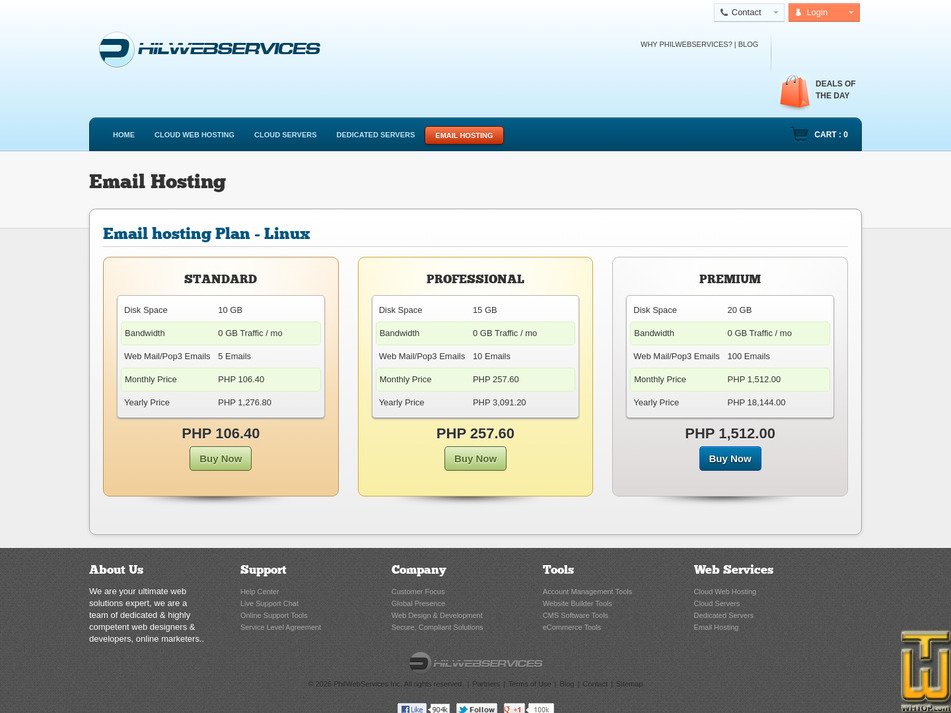951x713 pixels.
Task: Open Secure, Compliant Solutions footer link
Action: [x=437, y=628]
